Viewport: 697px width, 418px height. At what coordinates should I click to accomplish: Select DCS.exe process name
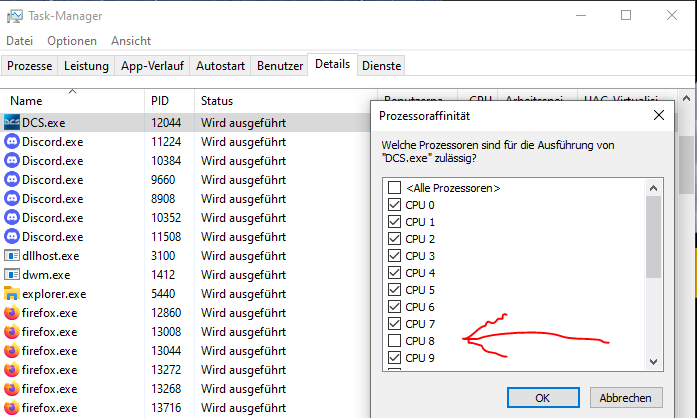(44, 122)
